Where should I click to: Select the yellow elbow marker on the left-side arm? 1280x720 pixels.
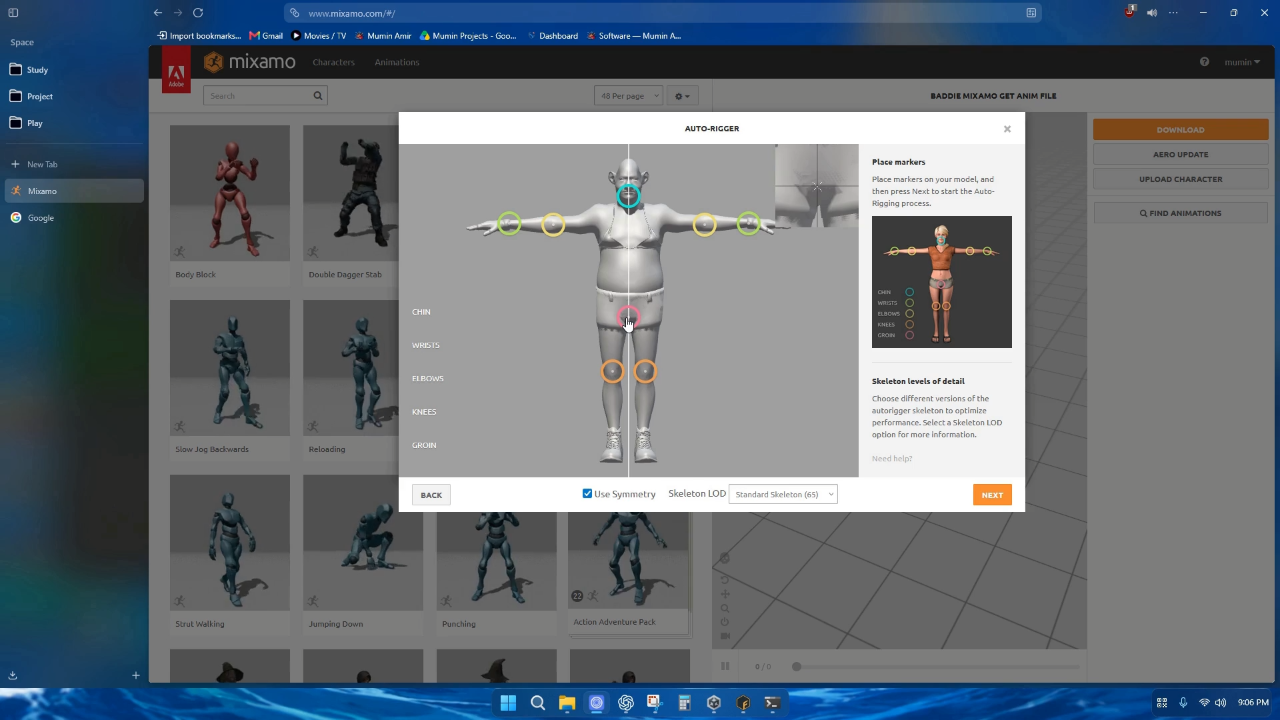[553, 225]
